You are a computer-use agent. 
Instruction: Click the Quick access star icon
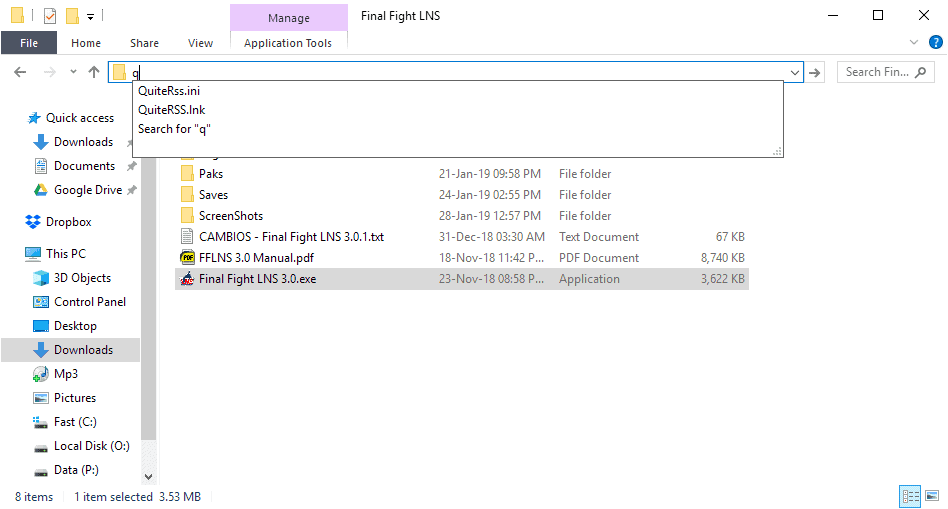tap(34, 118)
